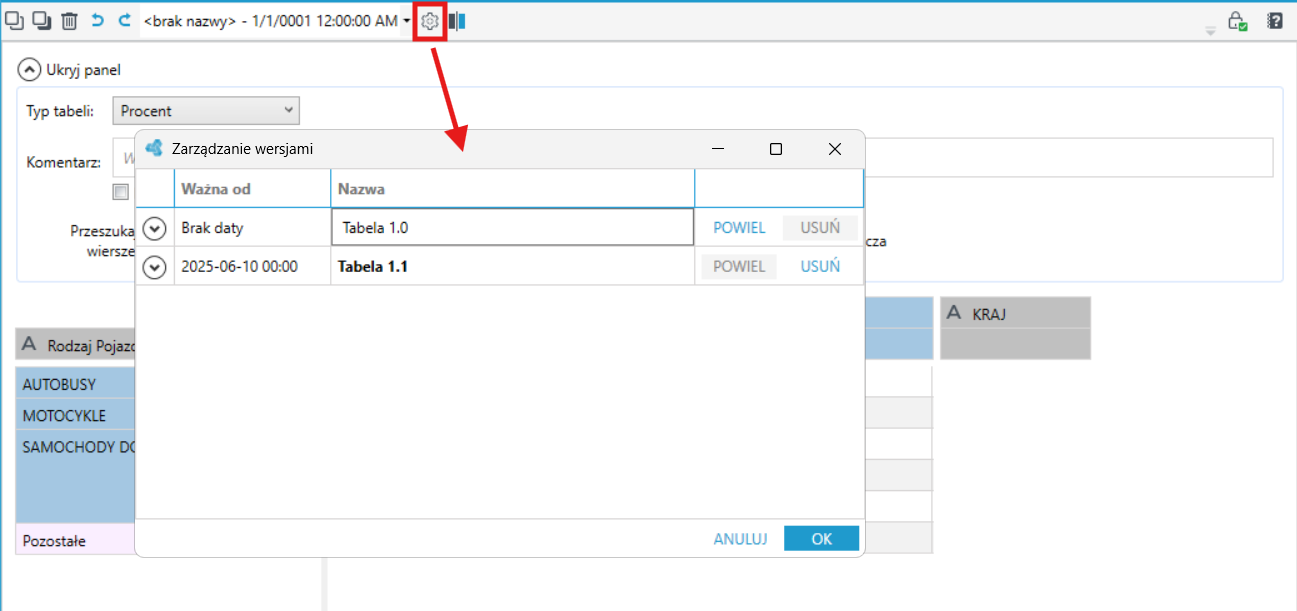Open version management via the gear icon
Screen dimensions: 1297x611
click(x=430, y=21)
